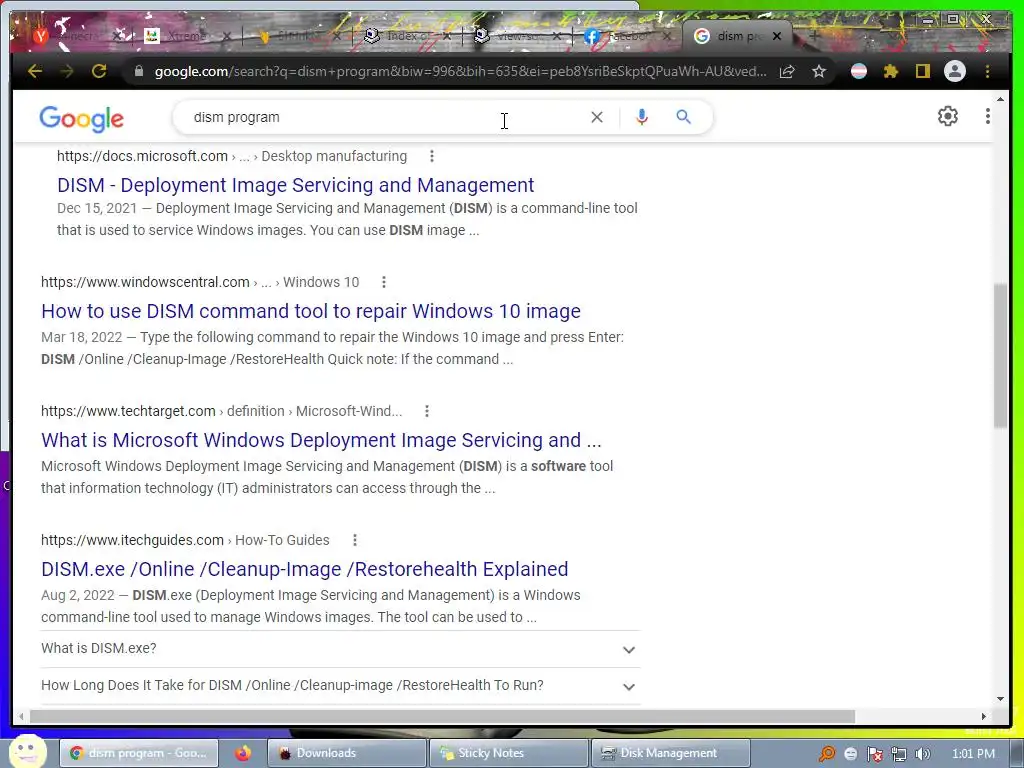Open the Extensions puzzle-piece menu

pos(891,71)
